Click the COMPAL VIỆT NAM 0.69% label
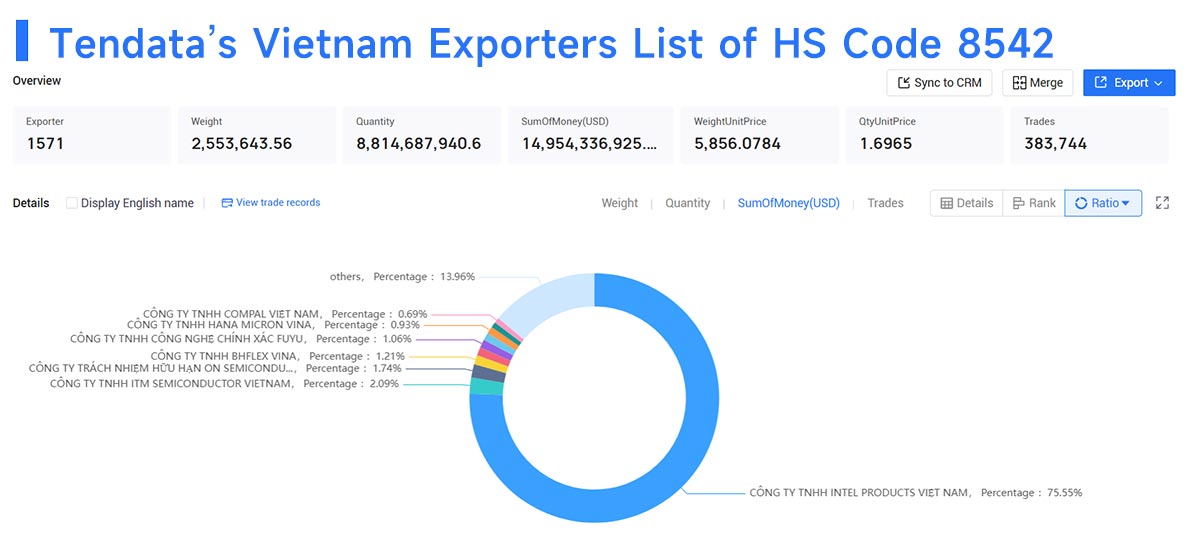The width and height of the screenshot is (1190, 537). click(285, 313)
